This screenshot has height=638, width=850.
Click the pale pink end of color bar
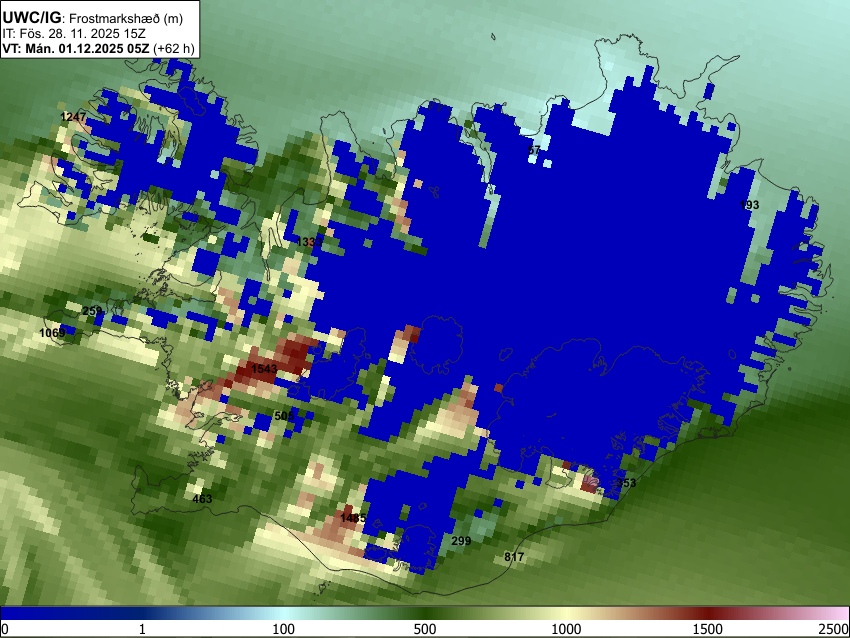(x=838, y=613)
